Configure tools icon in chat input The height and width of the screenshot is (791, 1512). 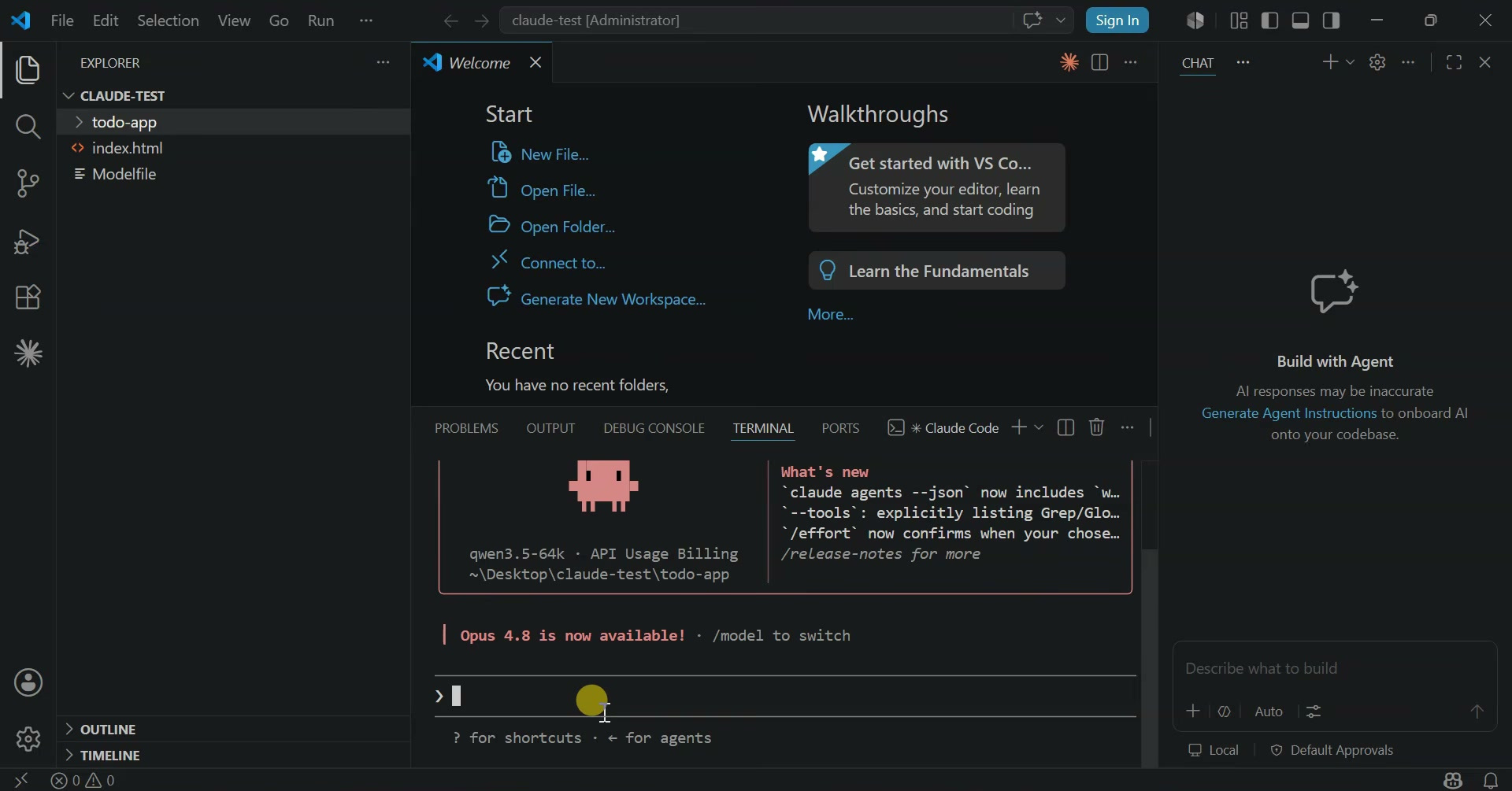click(1314, 712)
